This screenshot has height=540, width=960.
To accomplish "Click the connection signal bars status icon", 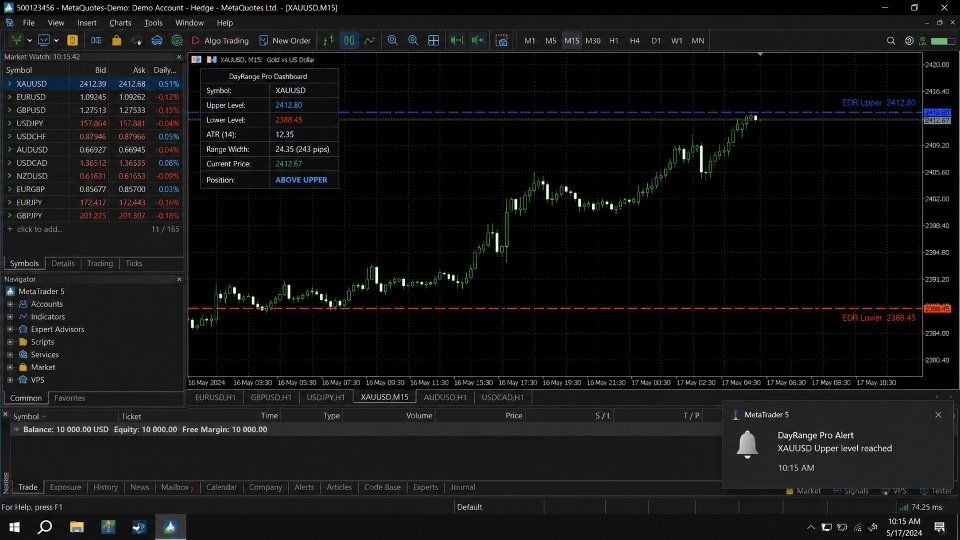I will click(904, 507).
